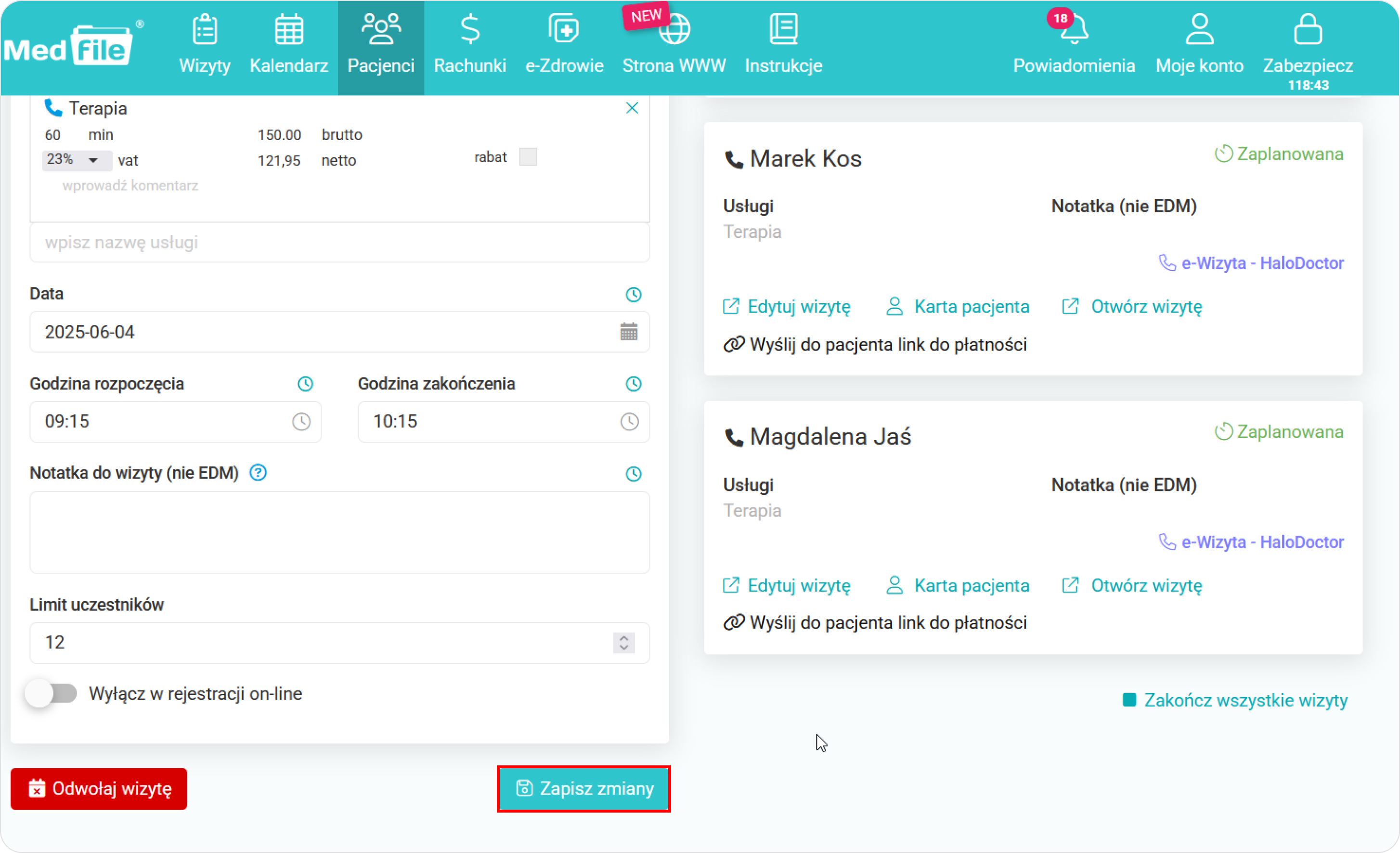Viewport: 1400px width, 853px height.
Task: Open the Rachunki menu item
Action: (469, 45)
